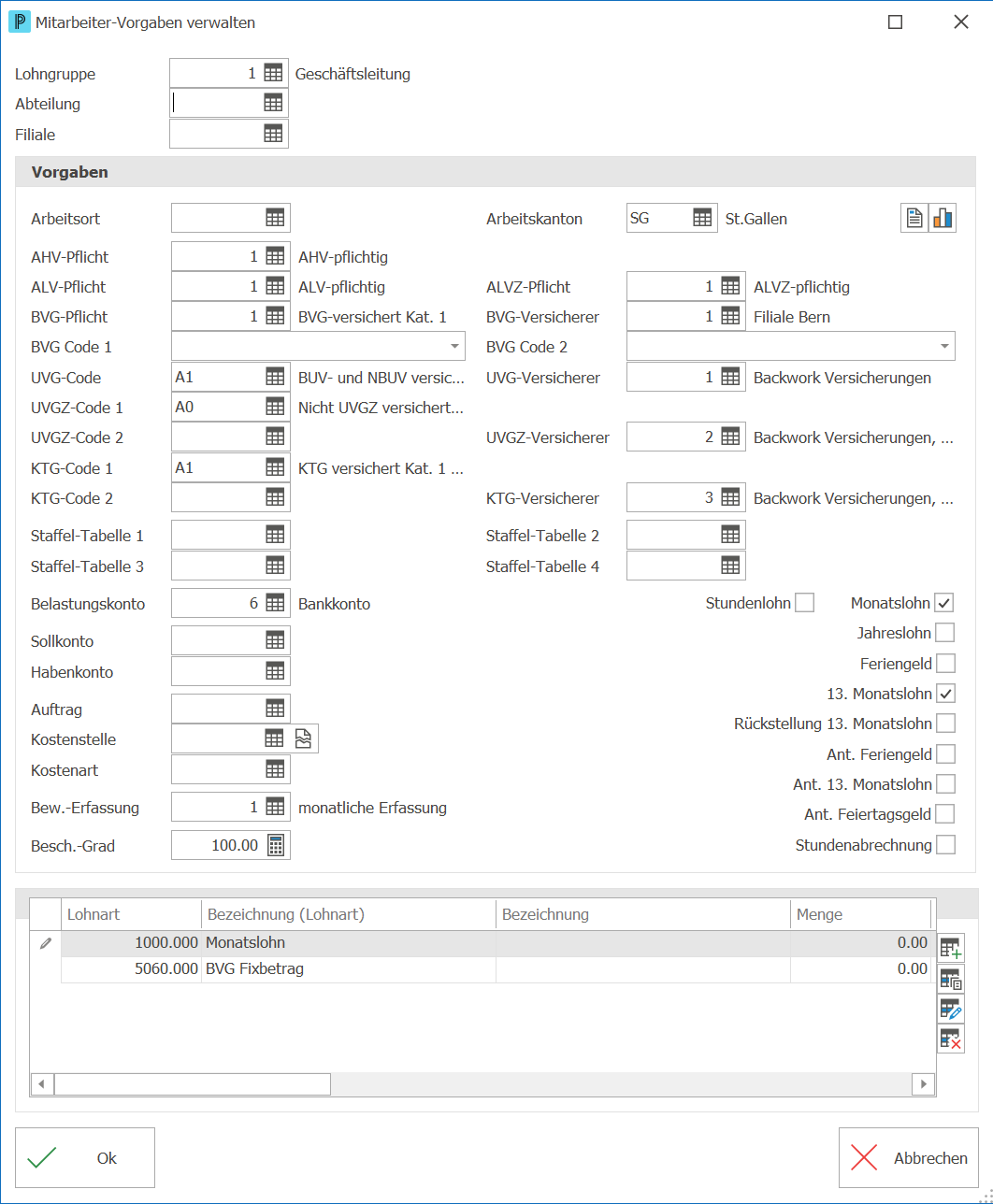Image resolution: width=993 pixels, height=1204 pixels.
Task: Sort by the Lohnart column header
Action: click(x=132, y=914)
